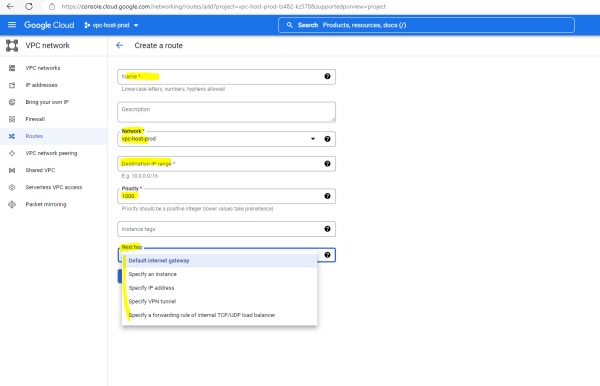Choose Specify an instance option
This screenshot has height=386, width=600.
coord(219,274)
